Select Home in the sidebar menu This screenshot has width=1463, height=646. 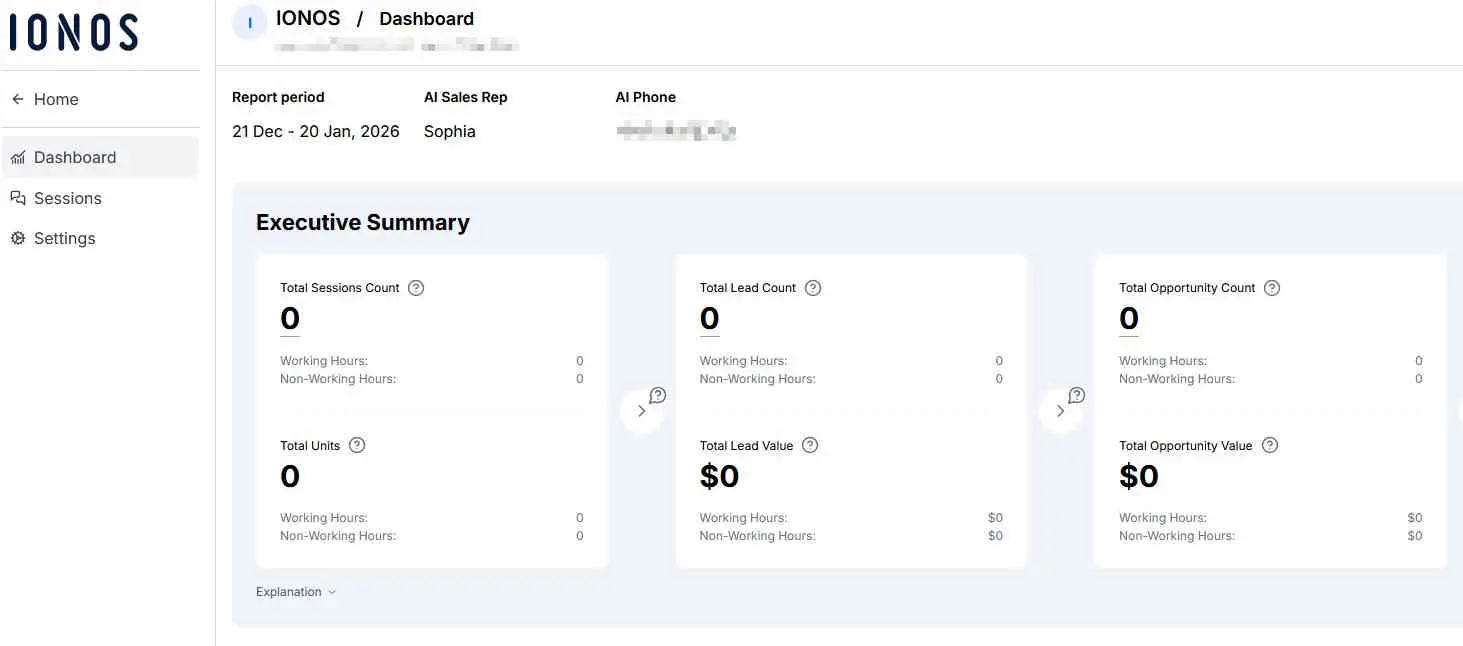55,98
